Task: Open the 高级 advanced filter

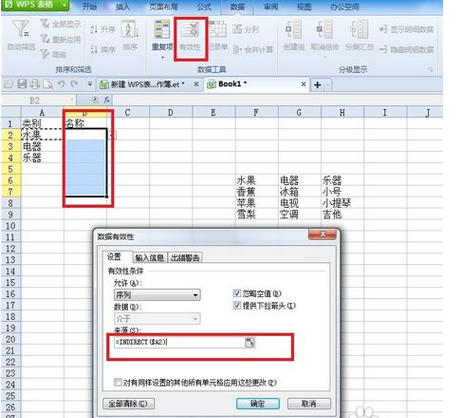Action: (x=53, y=54)
